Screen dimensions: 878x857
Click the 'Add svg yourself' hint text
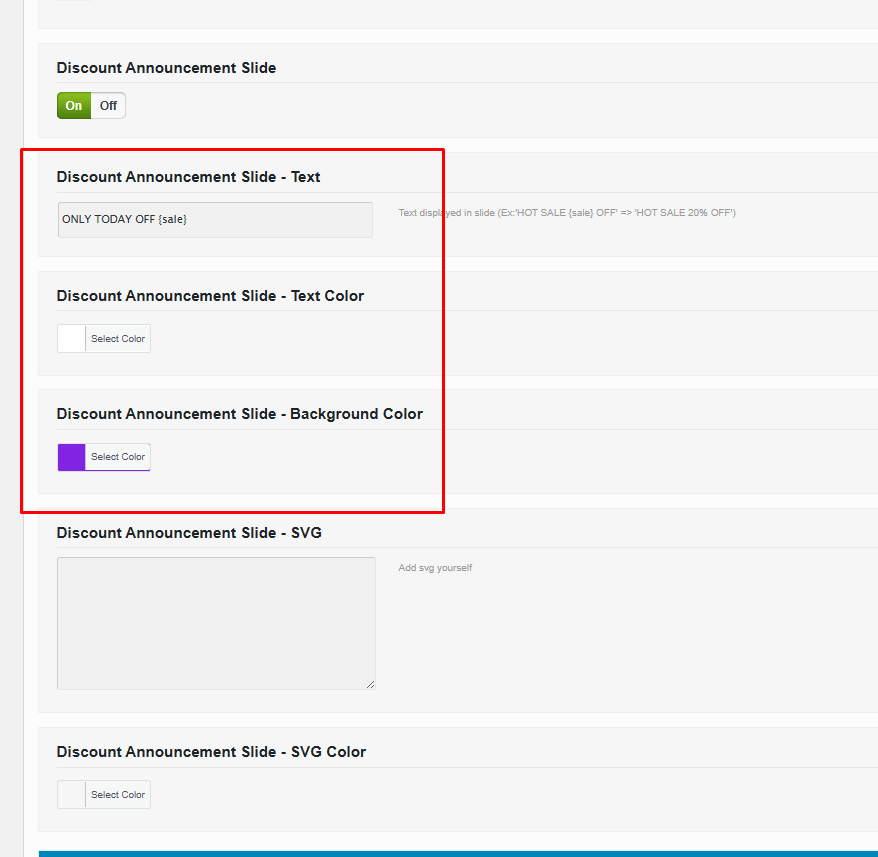pos(435,568)
